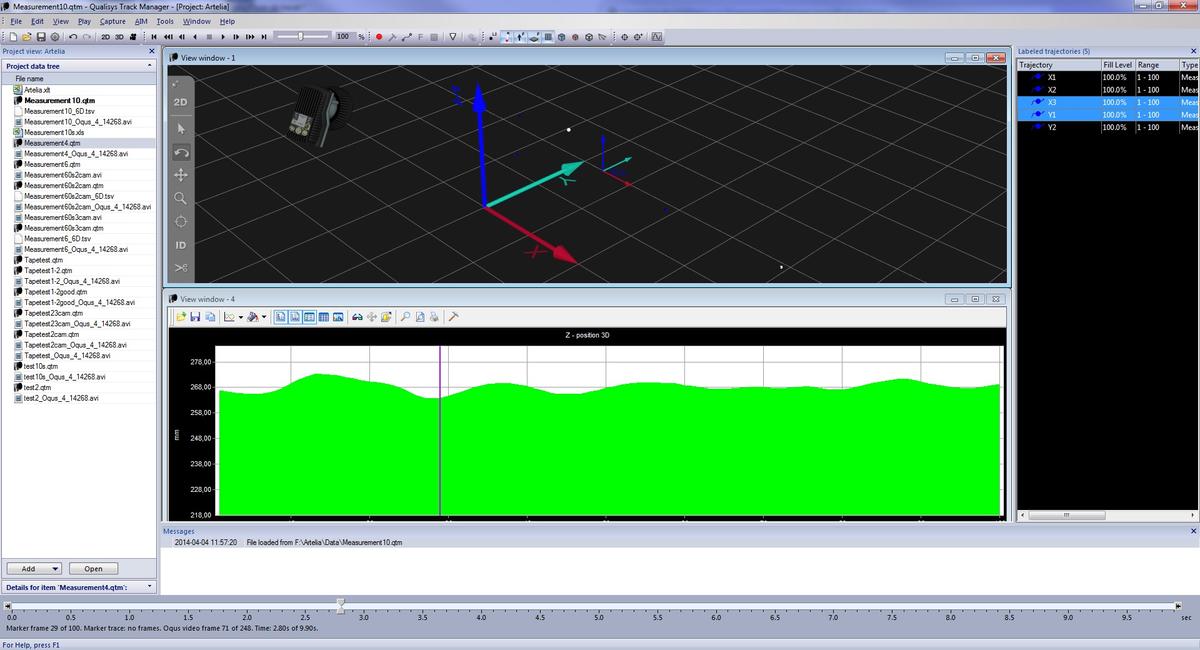1200x650 pixels.
Task: Jump to last frame playback button
Action: pos(264,37)
